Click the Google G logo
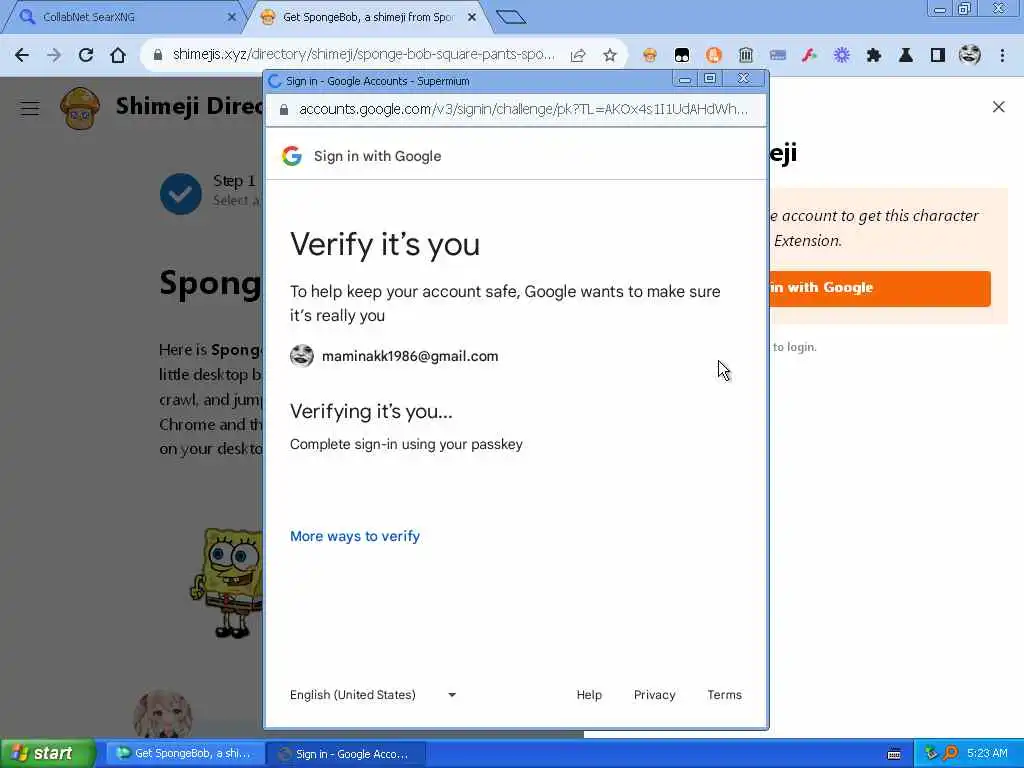The height and width of the screenshot is (768, 1024). (292, 156)
